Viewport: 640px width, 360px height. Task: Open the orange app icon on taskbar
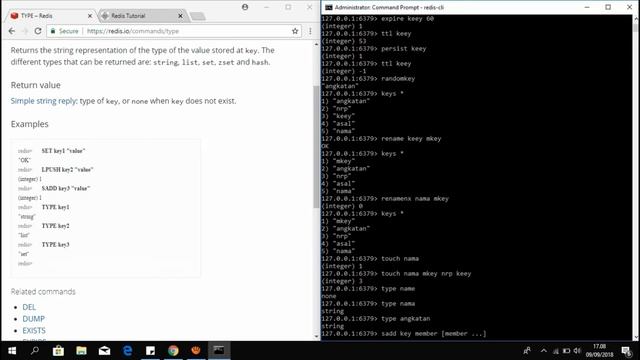point(196,350)
